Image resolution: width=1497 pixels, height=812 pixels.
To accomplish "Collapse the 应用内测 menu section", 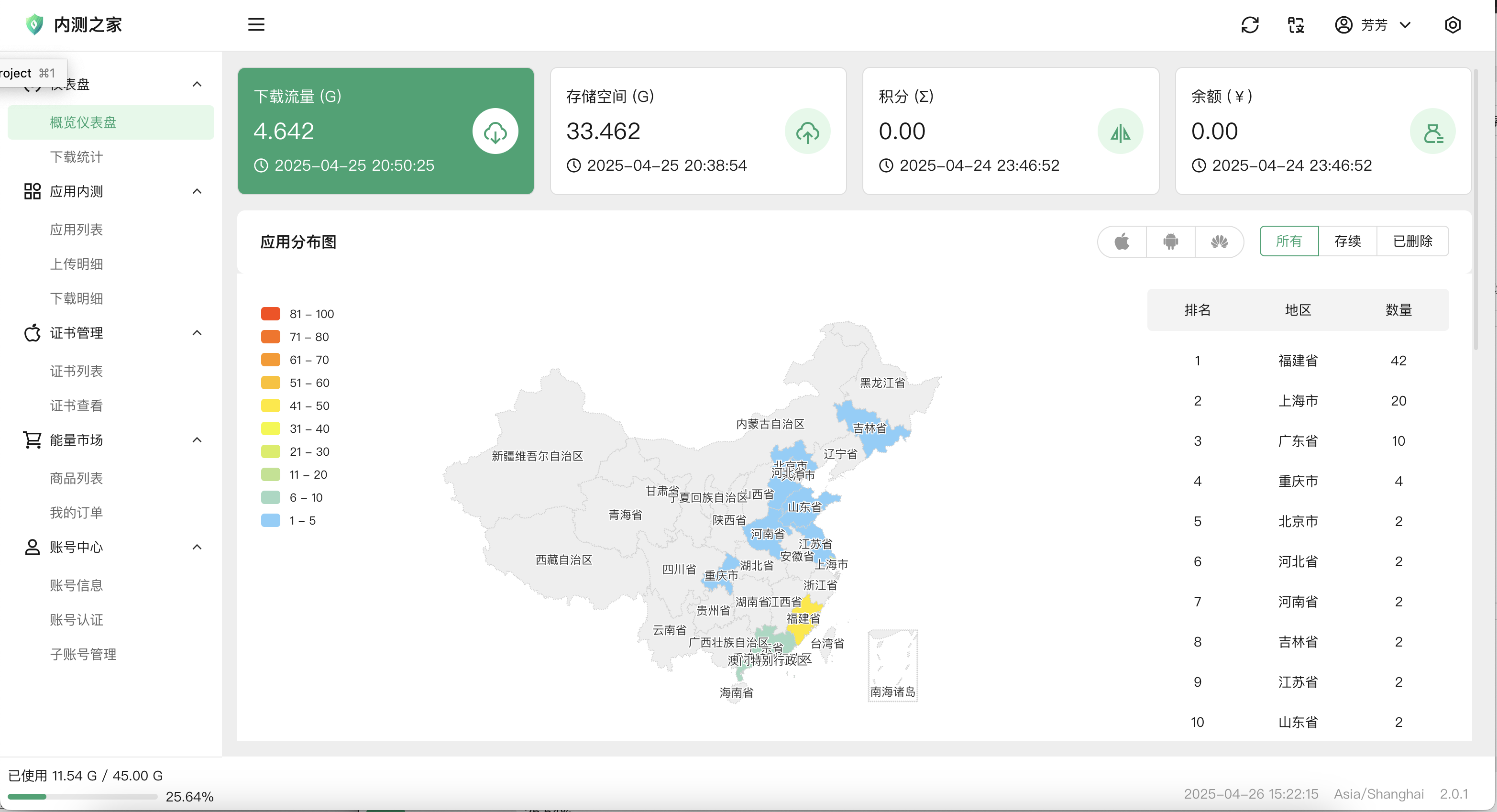I will coord(197,191).
